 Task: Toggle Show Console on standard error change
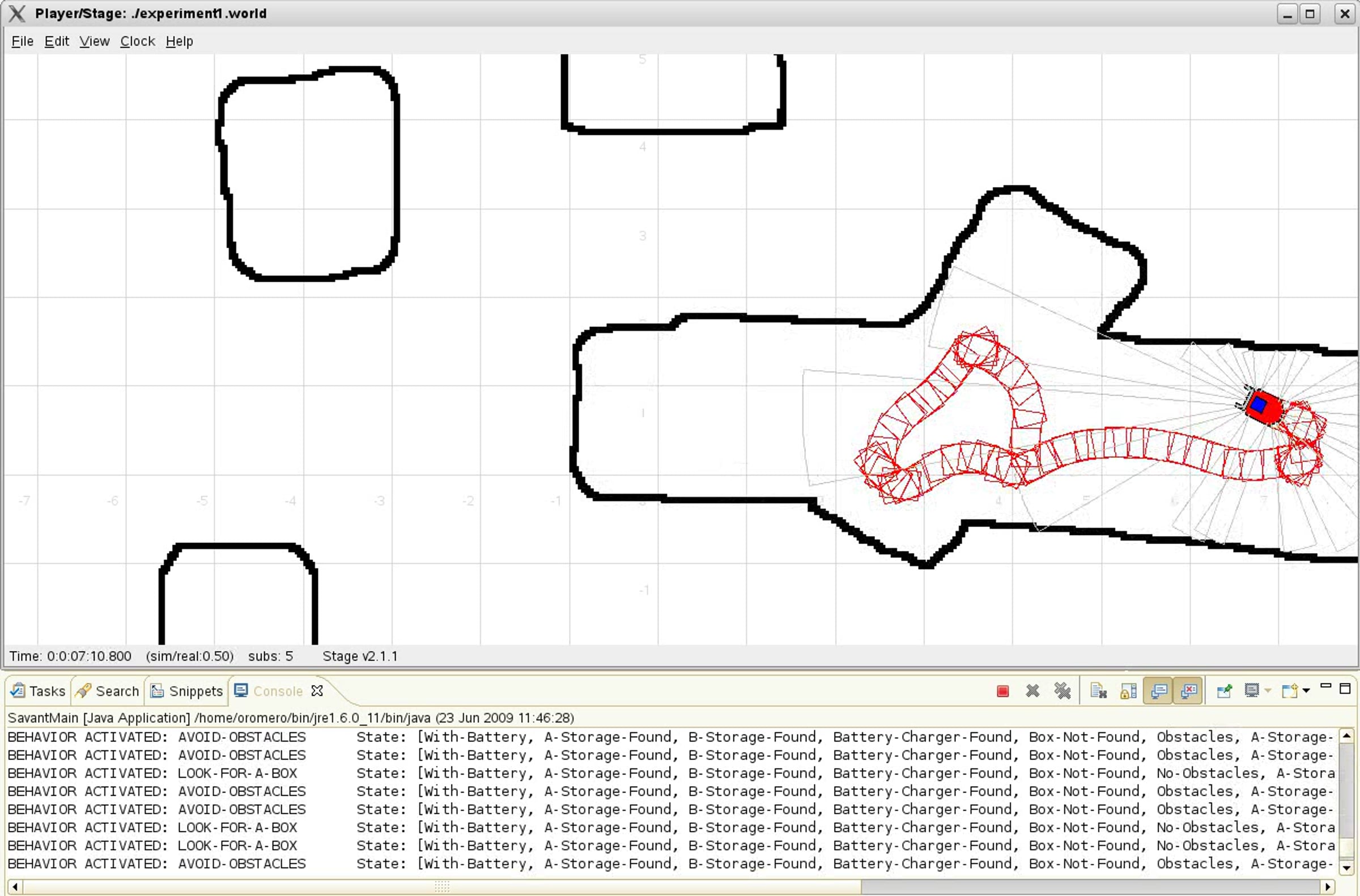(1188, 691)
